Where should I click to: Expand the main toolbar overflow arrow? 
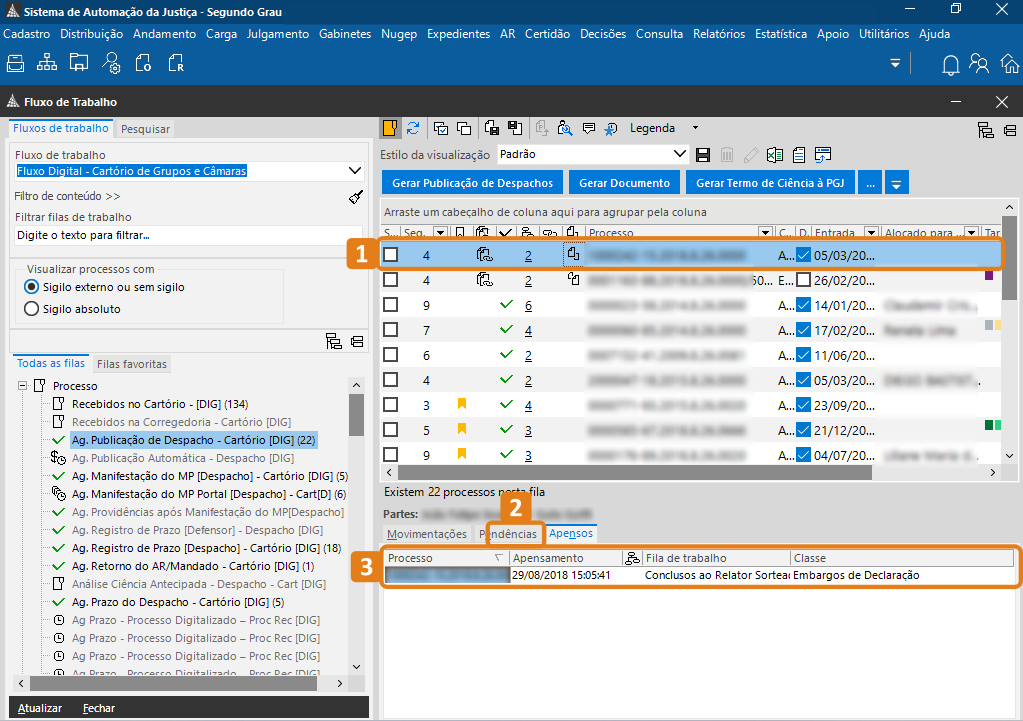[x=895, y=63]
